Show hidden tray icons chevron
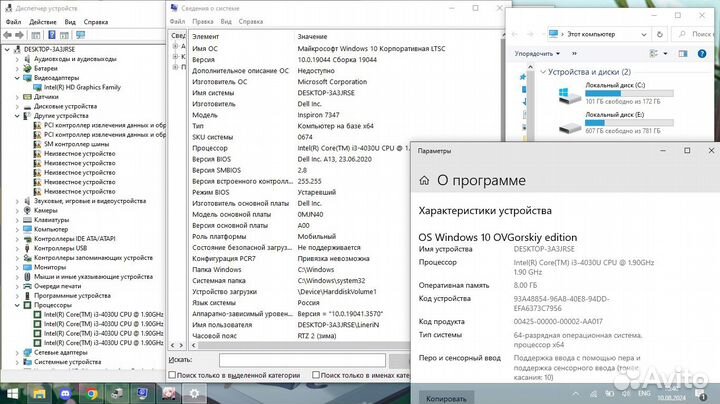The width and height of the screenshot is (720, 404). [575, 394]
